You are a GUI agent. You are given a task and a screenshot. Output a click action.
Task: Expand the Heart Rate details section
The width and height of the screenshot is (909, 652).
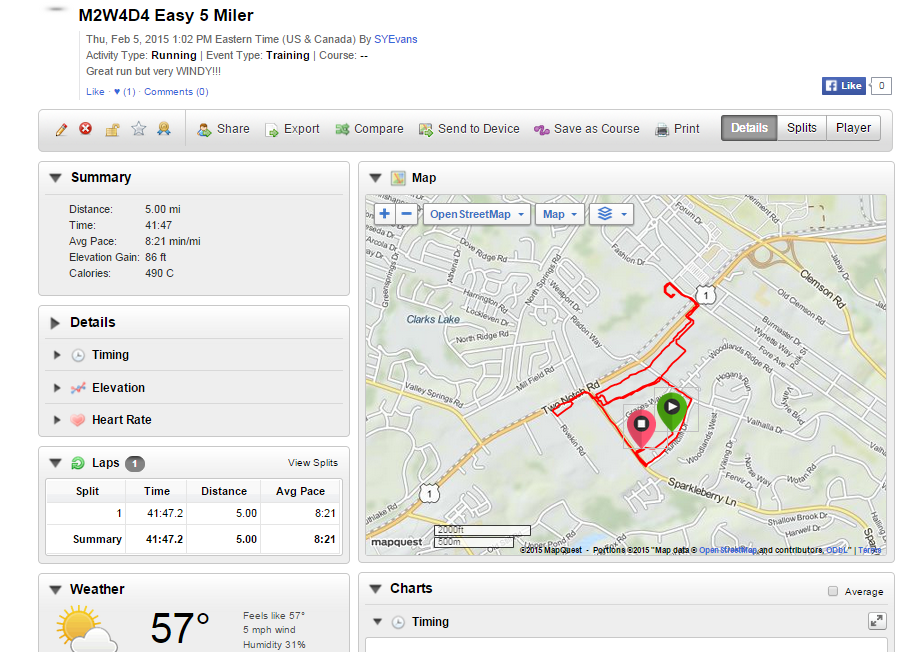tap(57, 420)
